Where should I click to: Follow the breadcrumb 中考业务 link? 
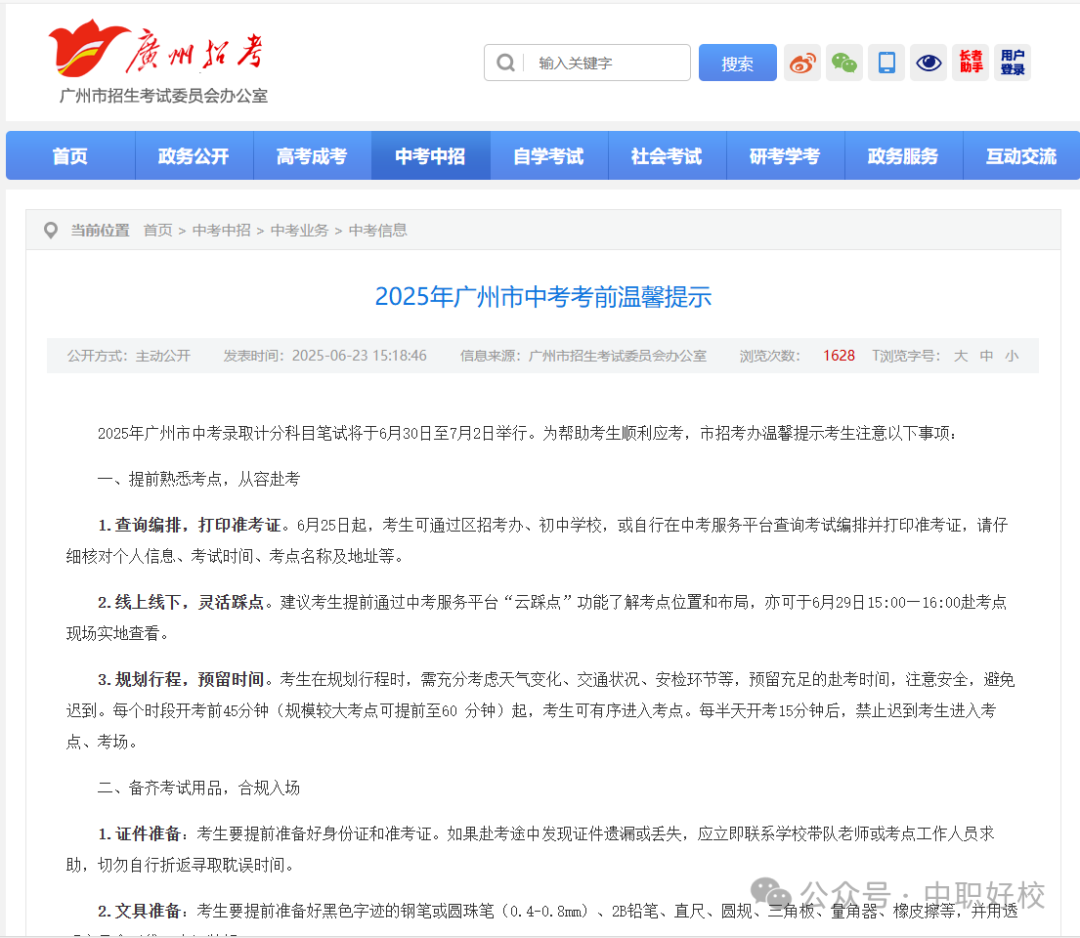coord(300,230)
